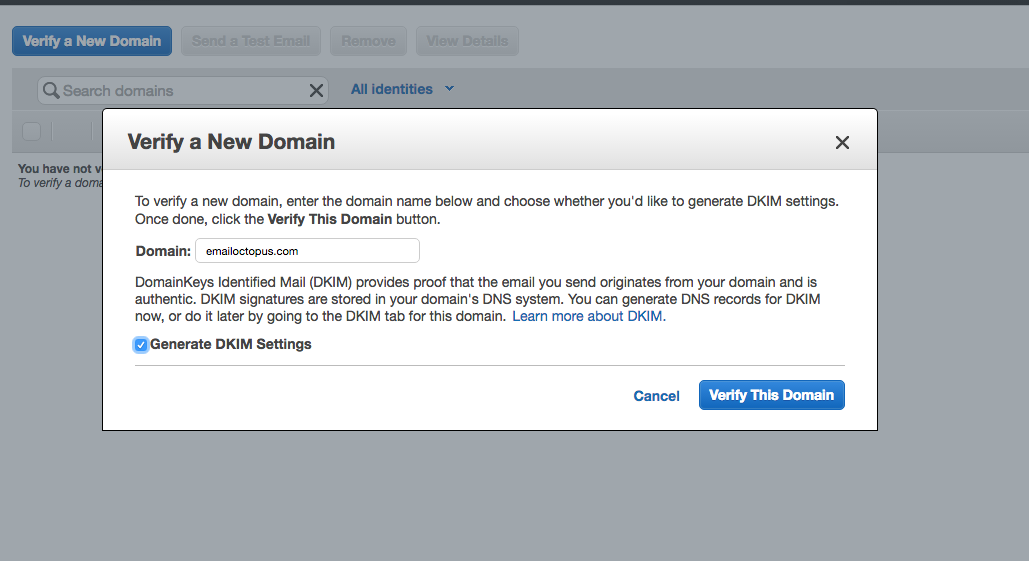Focus the Domain field containing emailoctopus.com
Image resolution: width=1029 pixels, height=561 pixels.
click(306, 251)
